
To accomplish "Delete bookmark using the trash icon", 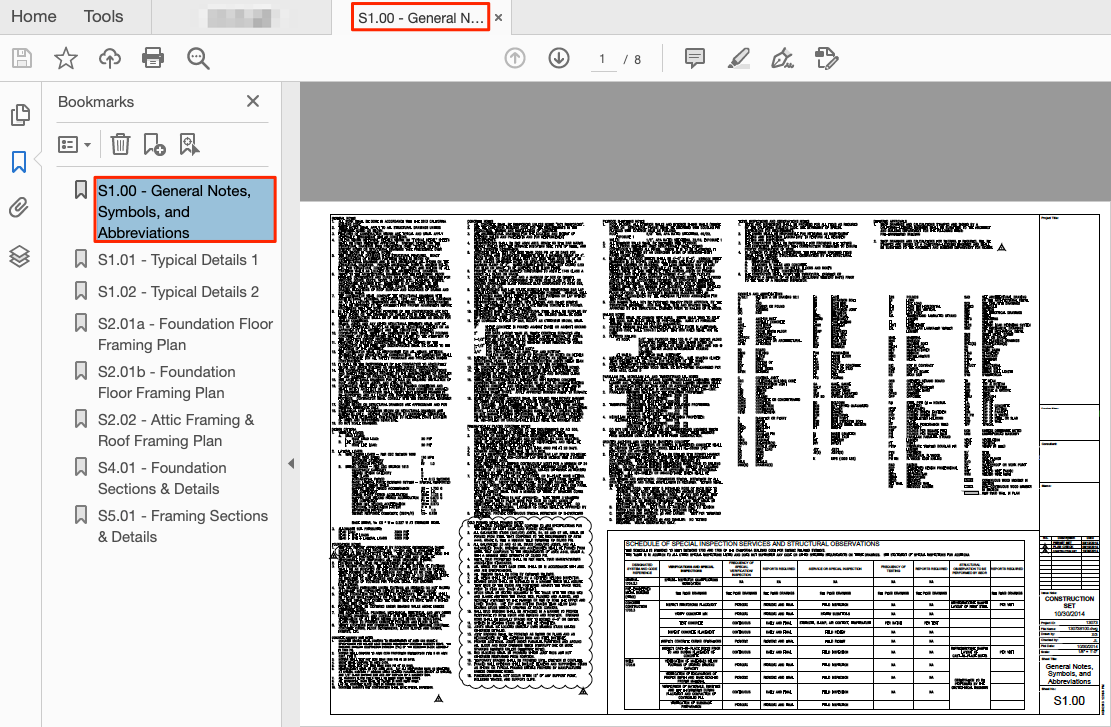I will click(x=120, y=144).
